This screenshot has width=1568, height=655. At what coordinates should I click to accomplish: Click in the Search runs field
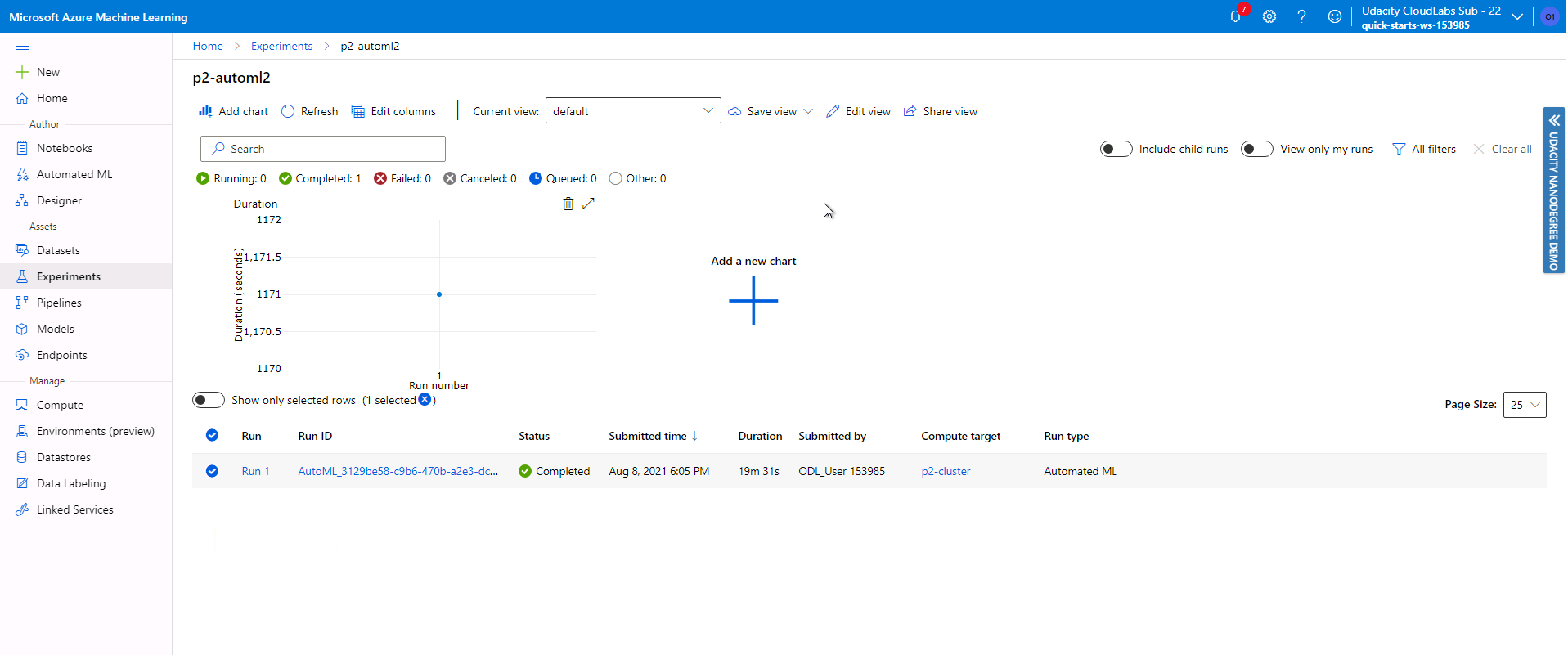[323, 149]
